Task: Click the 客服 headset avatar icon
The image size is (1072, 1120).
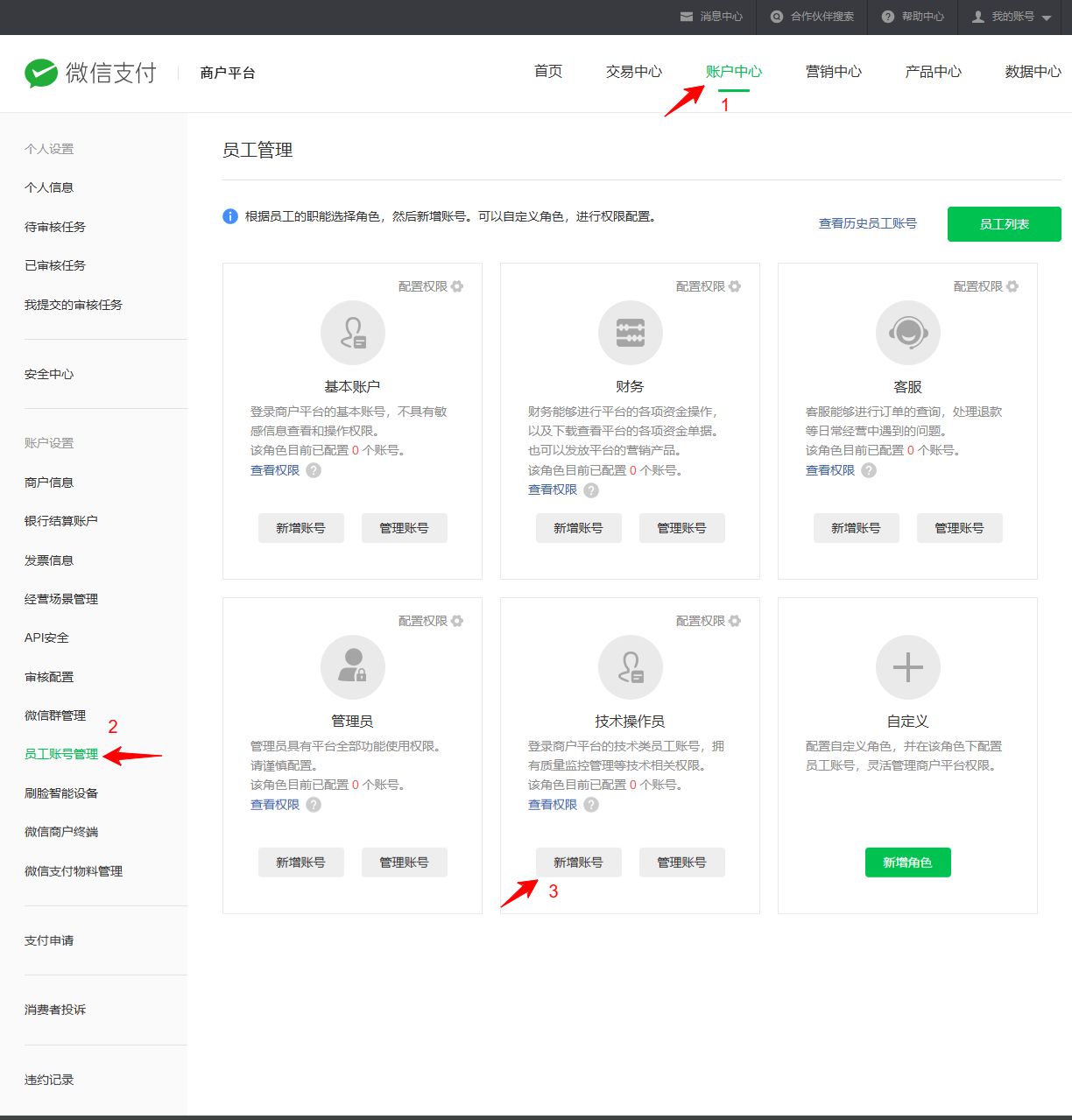Action: (907, 333)
